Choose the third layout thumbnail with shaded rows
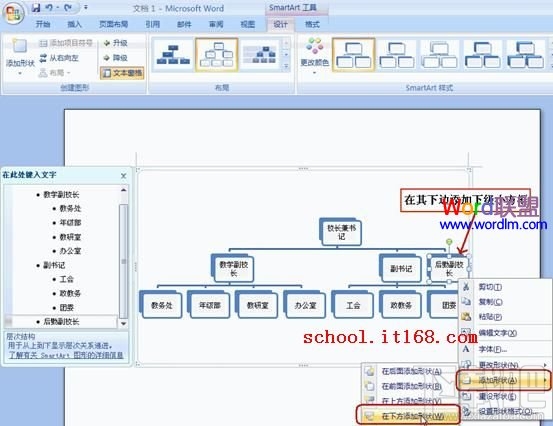This screenshot has width=553, height=426. coord(261,55)
